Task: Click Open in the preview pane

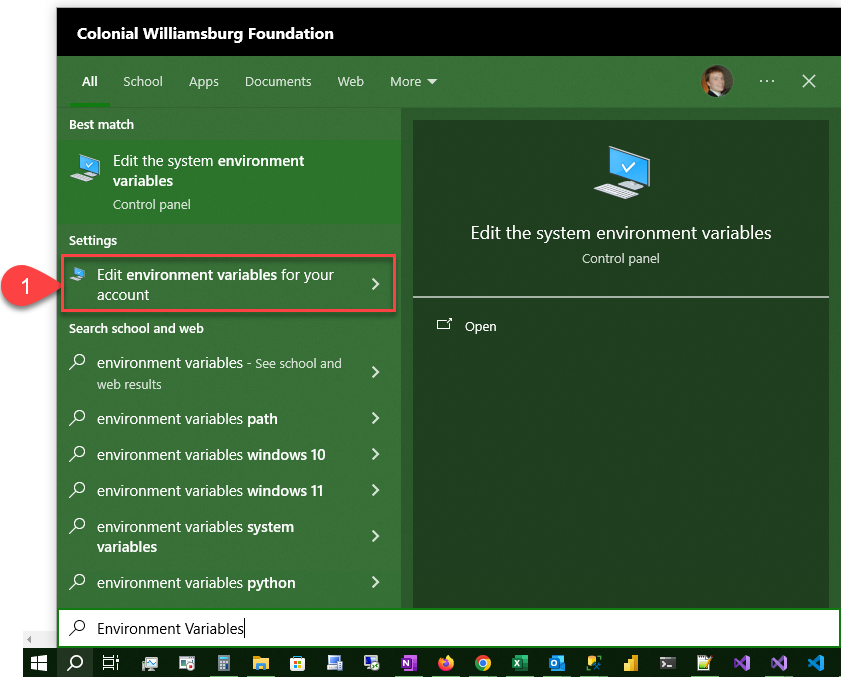Action: pyautogui.click(x=480, y=326)
